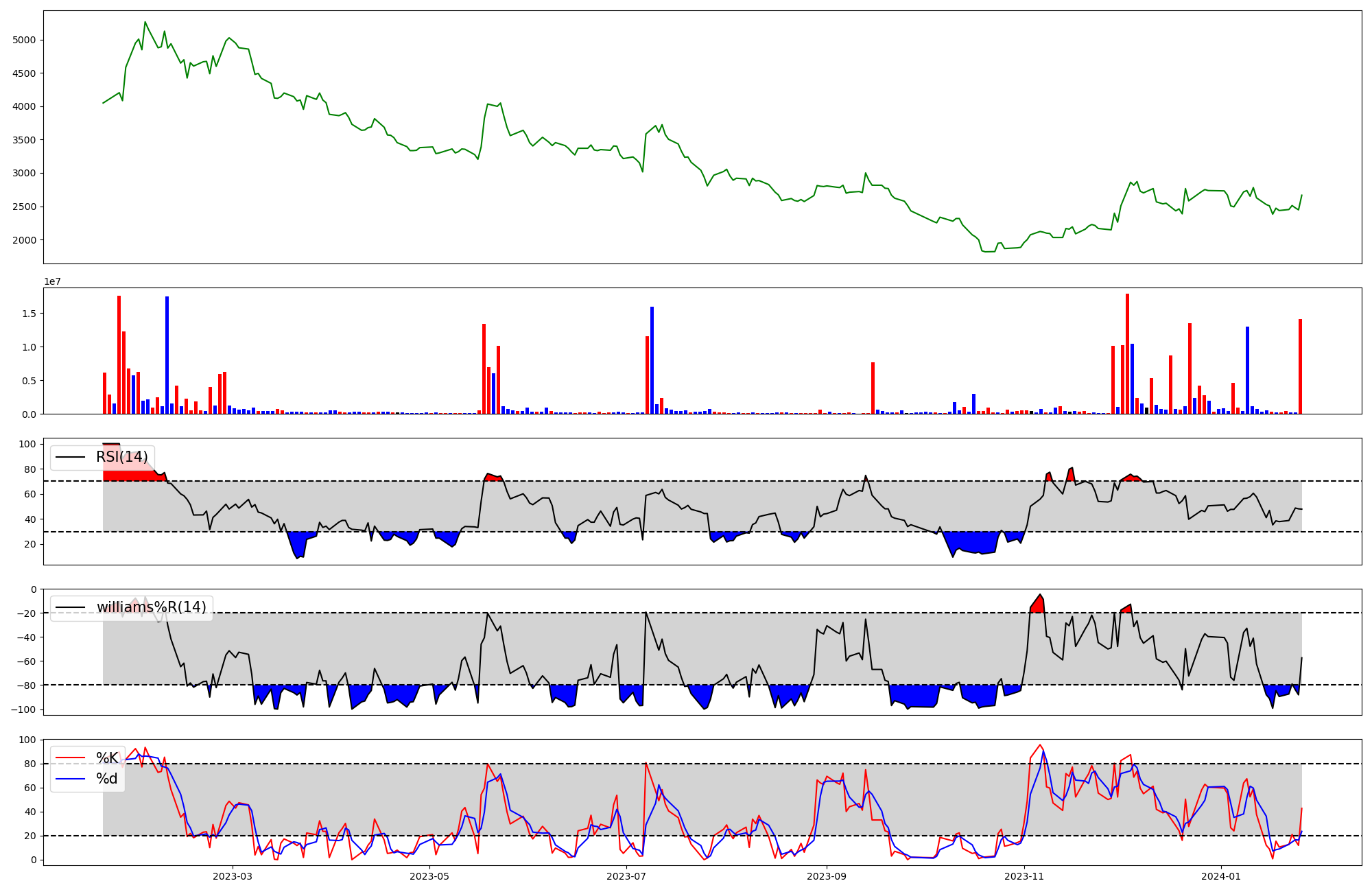Click the 1e7 volume scale label
The height and width of the screenshot is (892, 1372).
(53, 282)
